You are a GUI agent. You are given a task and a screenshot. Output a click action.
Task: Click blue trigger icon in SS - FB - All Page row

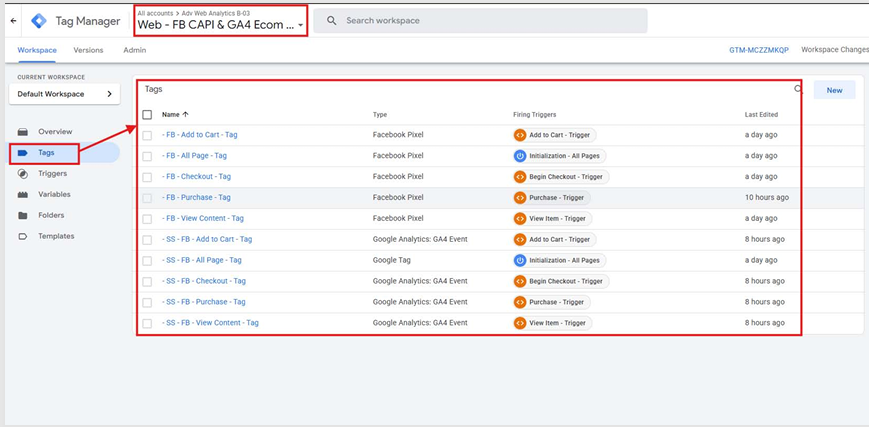click(x=519, y=260)
